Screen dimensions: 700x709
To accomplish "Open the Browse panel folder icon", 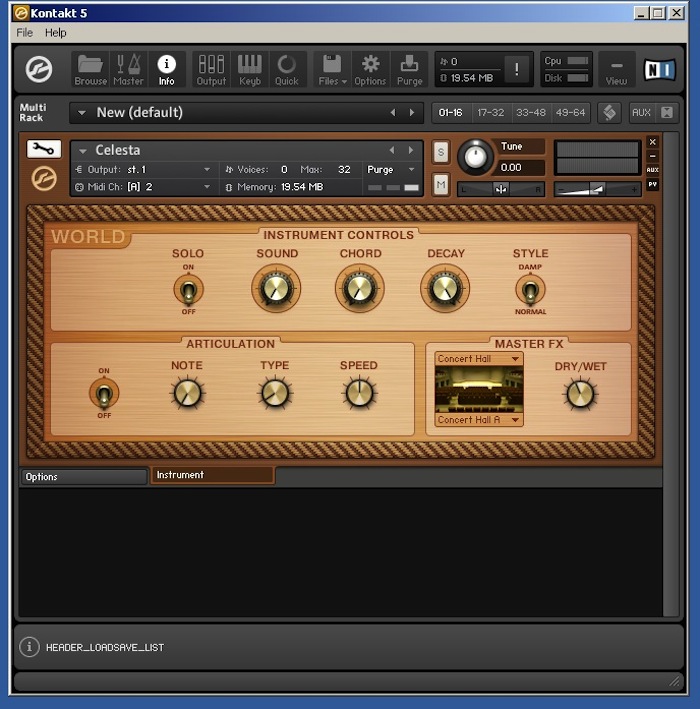I will coord(90,69).
